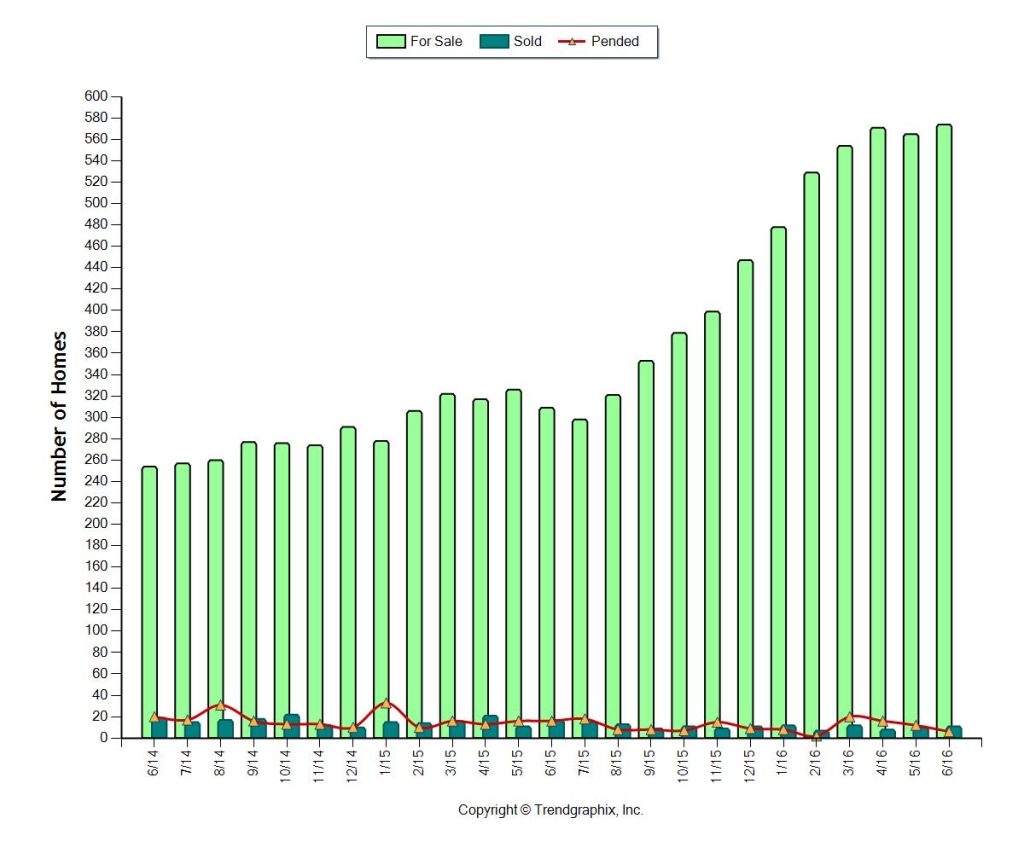Click the 3/16 For Sale green bar

(844, 442)
